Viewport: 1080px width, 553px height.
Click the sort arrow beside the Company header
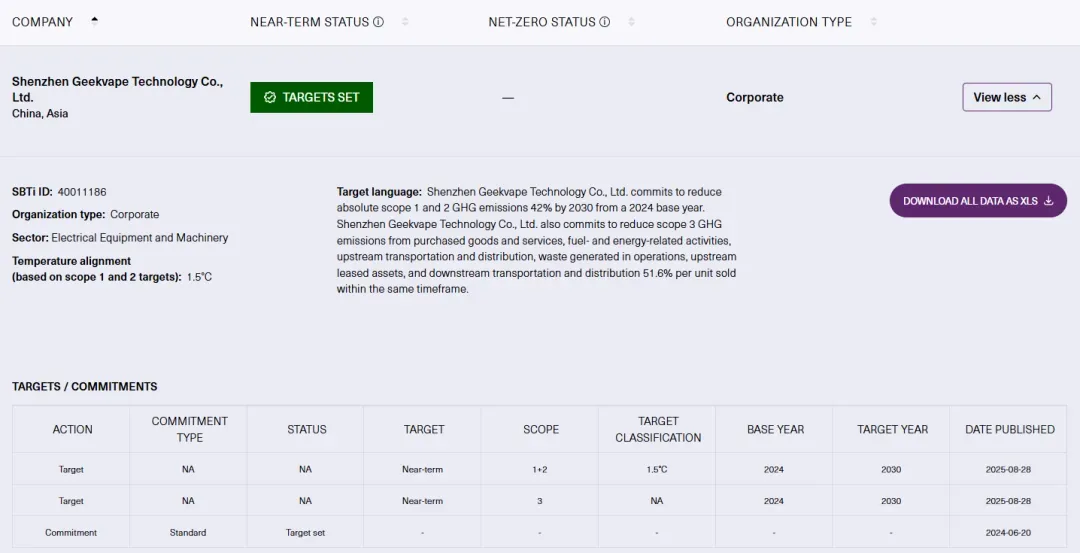[x=94, y=21]
